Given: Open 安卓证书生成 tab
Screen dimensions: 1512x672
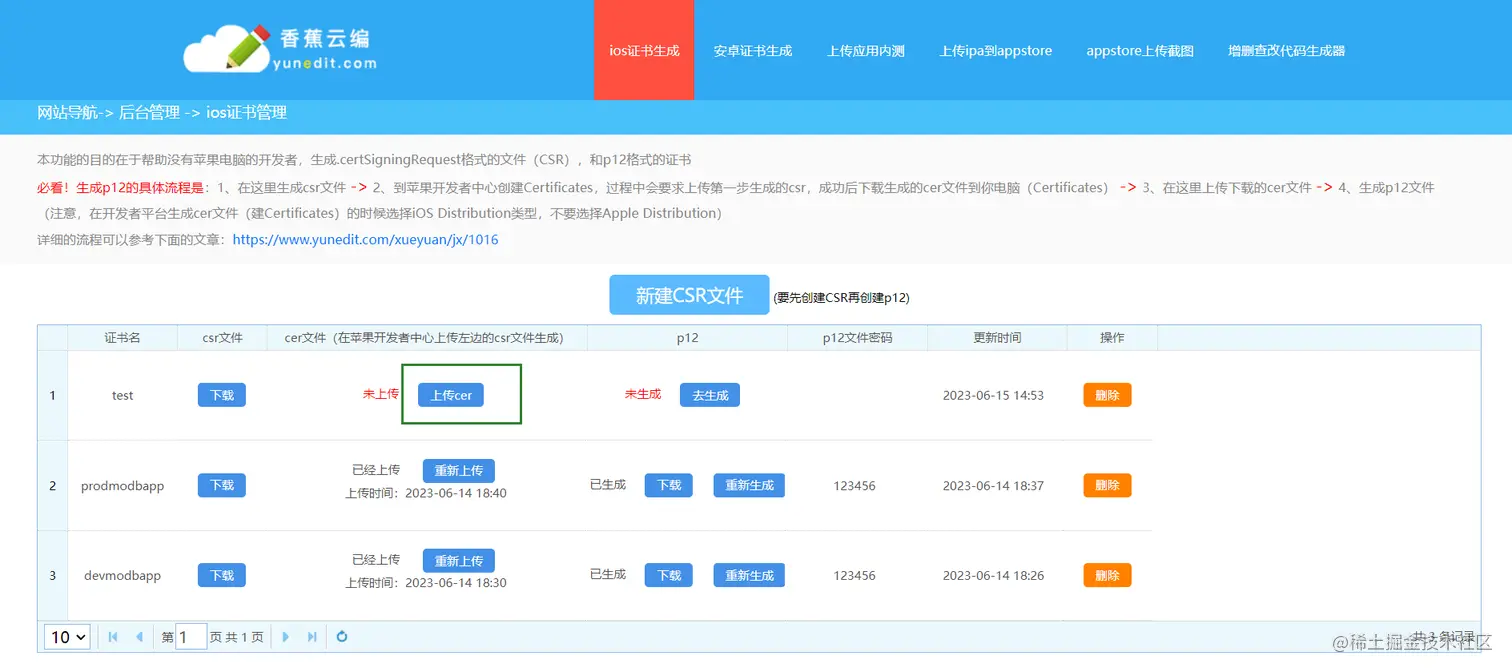Looking at the screenshot, I should [753, 50].
